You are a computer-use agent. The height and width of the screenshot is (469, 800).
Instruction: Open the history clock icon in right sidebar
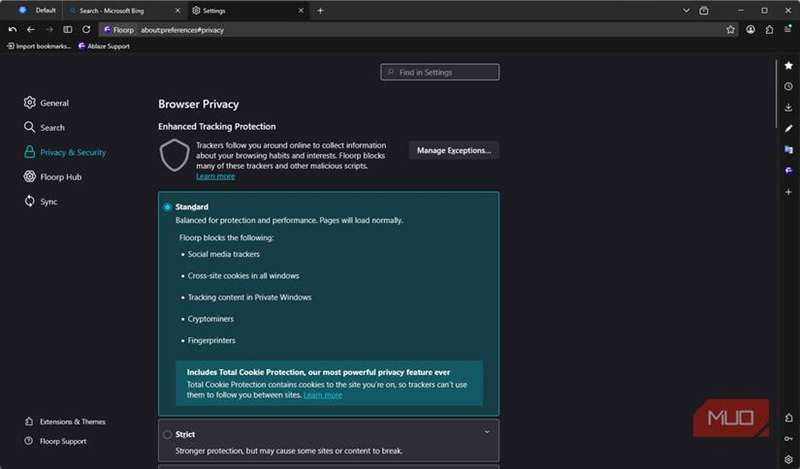tap(788, 86)
